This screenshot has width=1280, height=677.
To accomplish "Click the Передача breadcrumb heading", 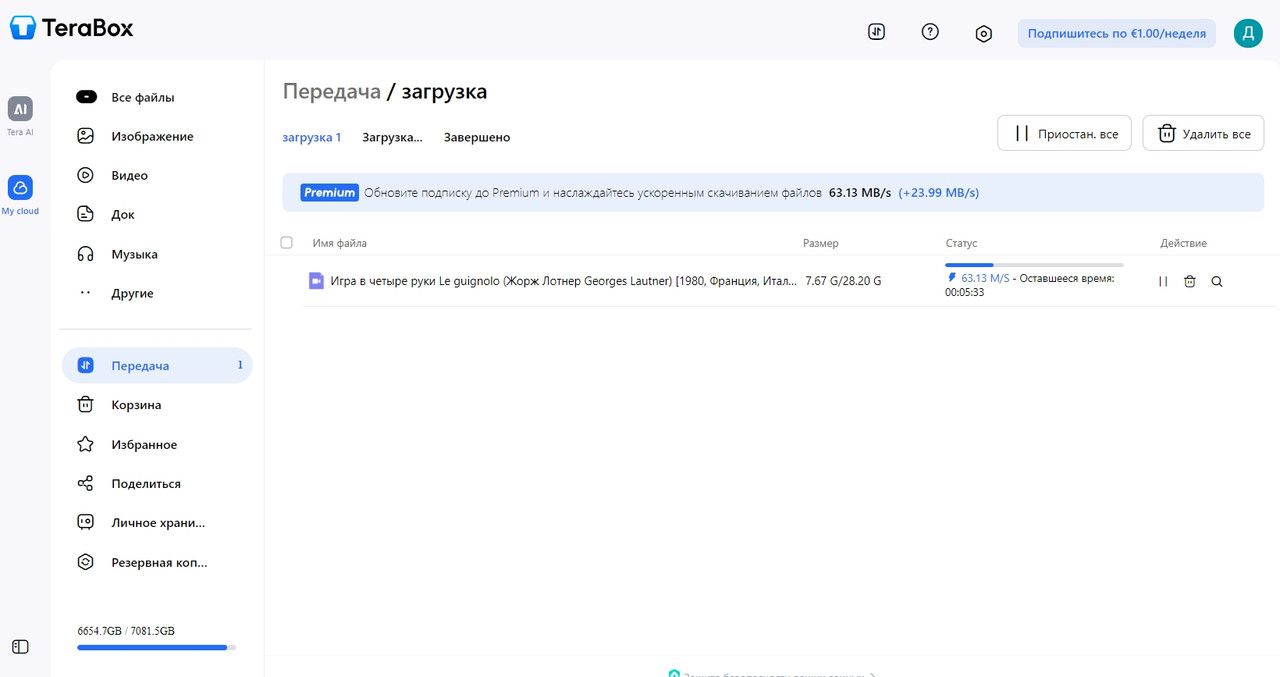I will point(332,91).
